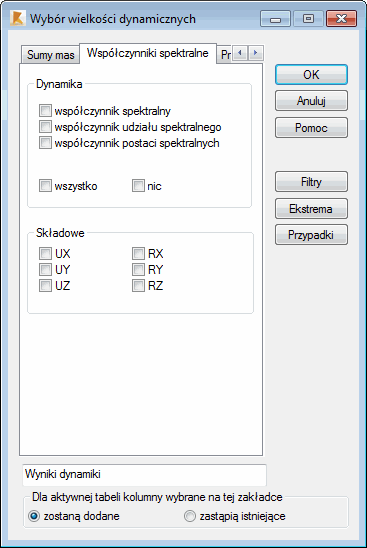367x548 pixels.
Task: Enable the RZ component checkbox
Action: (x=138, y=286)
